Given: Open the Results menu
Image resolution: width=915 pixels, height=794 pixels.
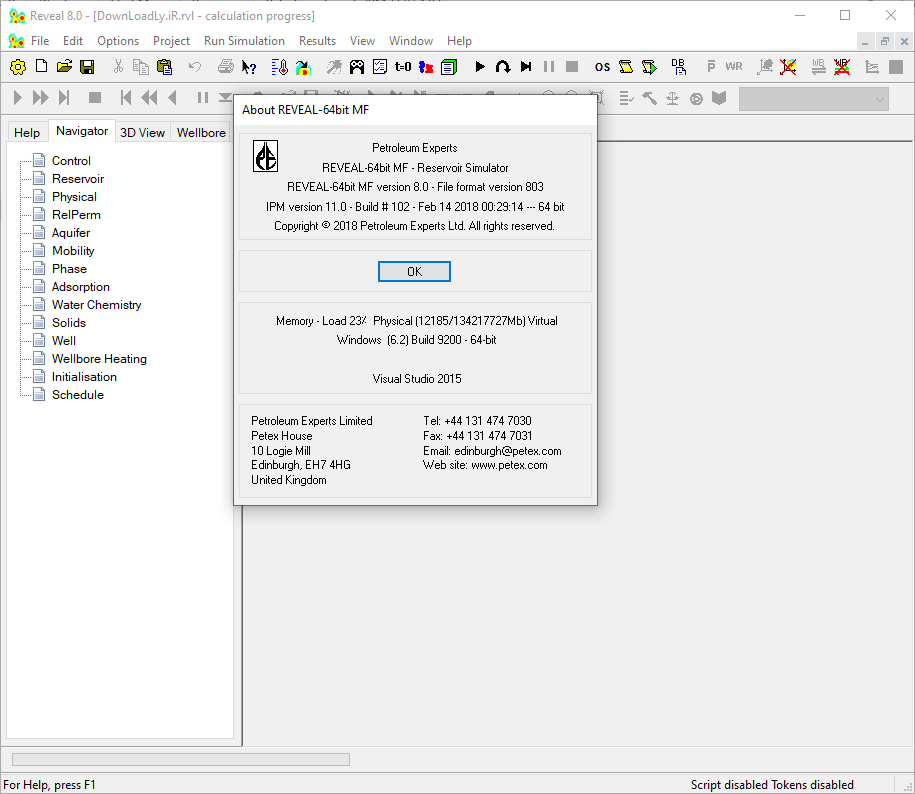Looking at the screenshot, I should (317, 41).
